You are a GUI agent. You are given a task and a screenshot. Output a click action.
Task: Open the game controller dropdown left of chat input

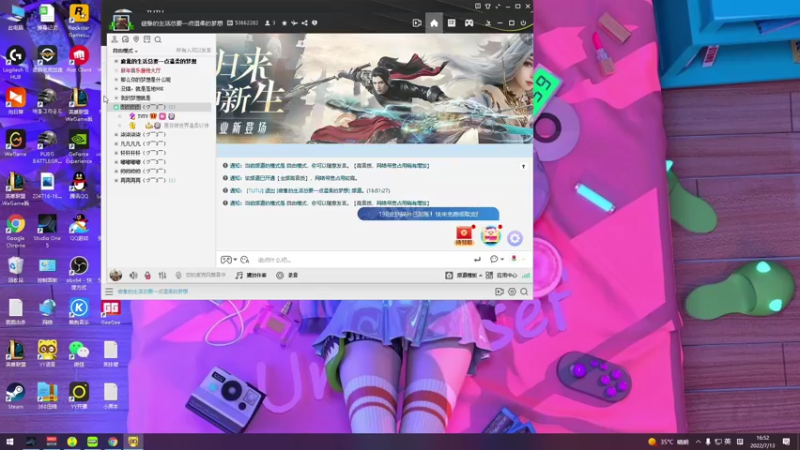[228, 260]
